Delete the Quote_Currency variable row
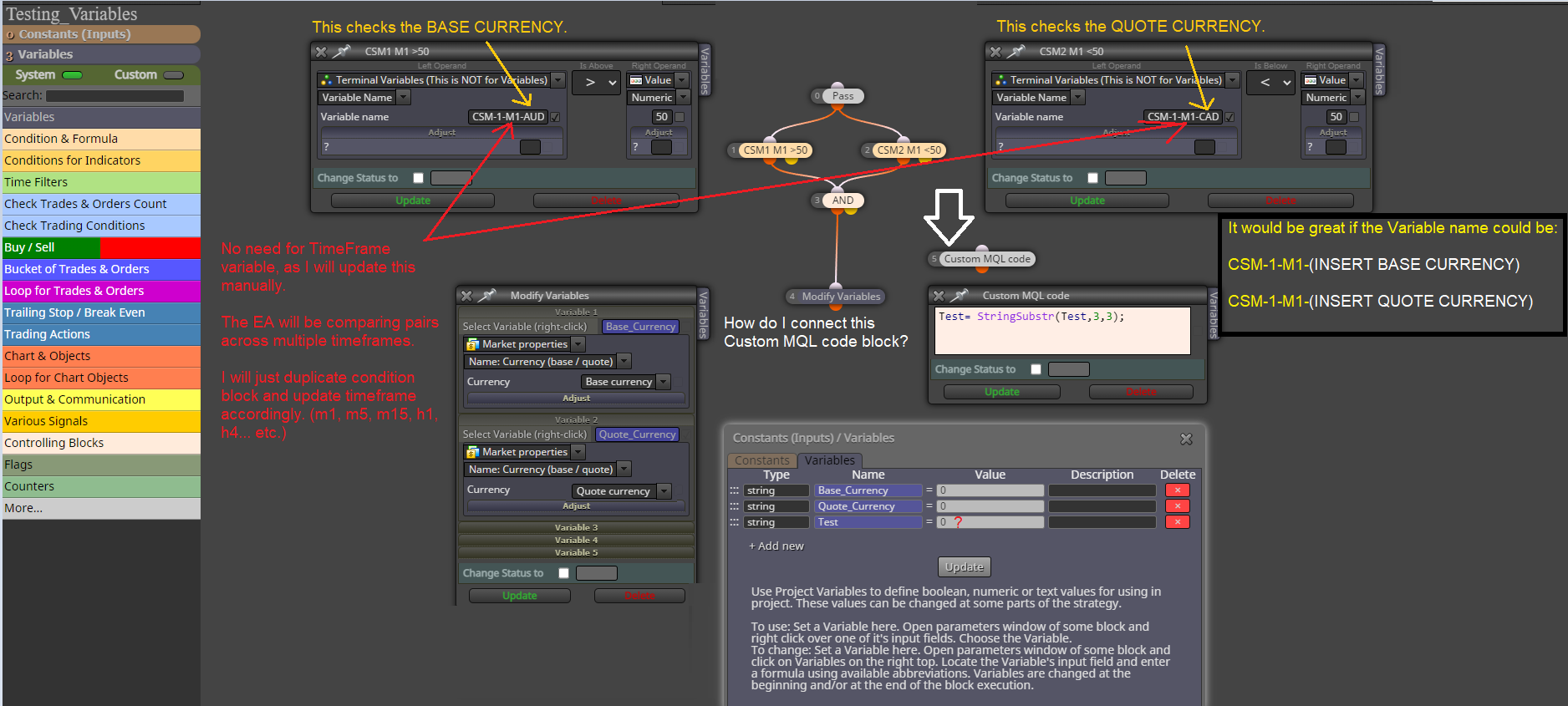 click(x=1178, y=506)
